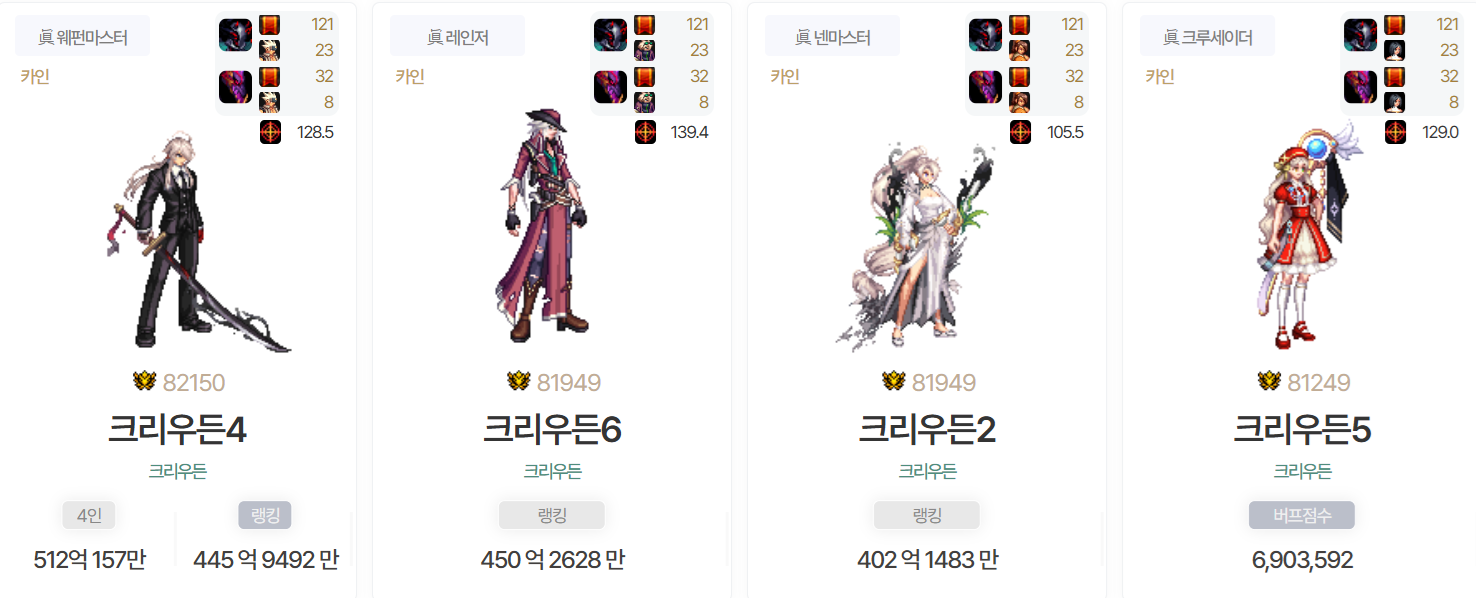Open the 眞 웨펀마스터 class tag

point(83,37)
